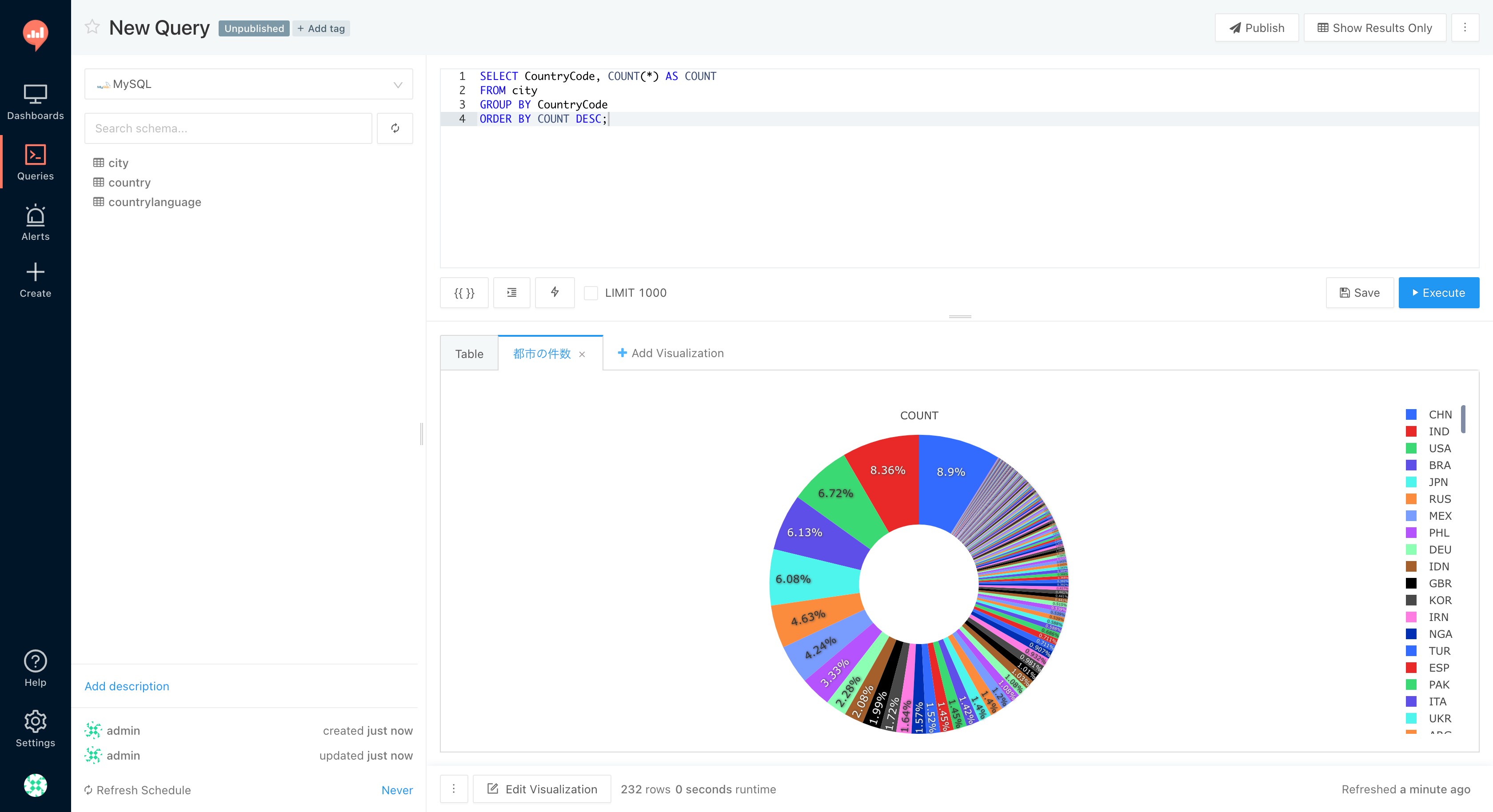Click the Never refresh schedule link

397,790
